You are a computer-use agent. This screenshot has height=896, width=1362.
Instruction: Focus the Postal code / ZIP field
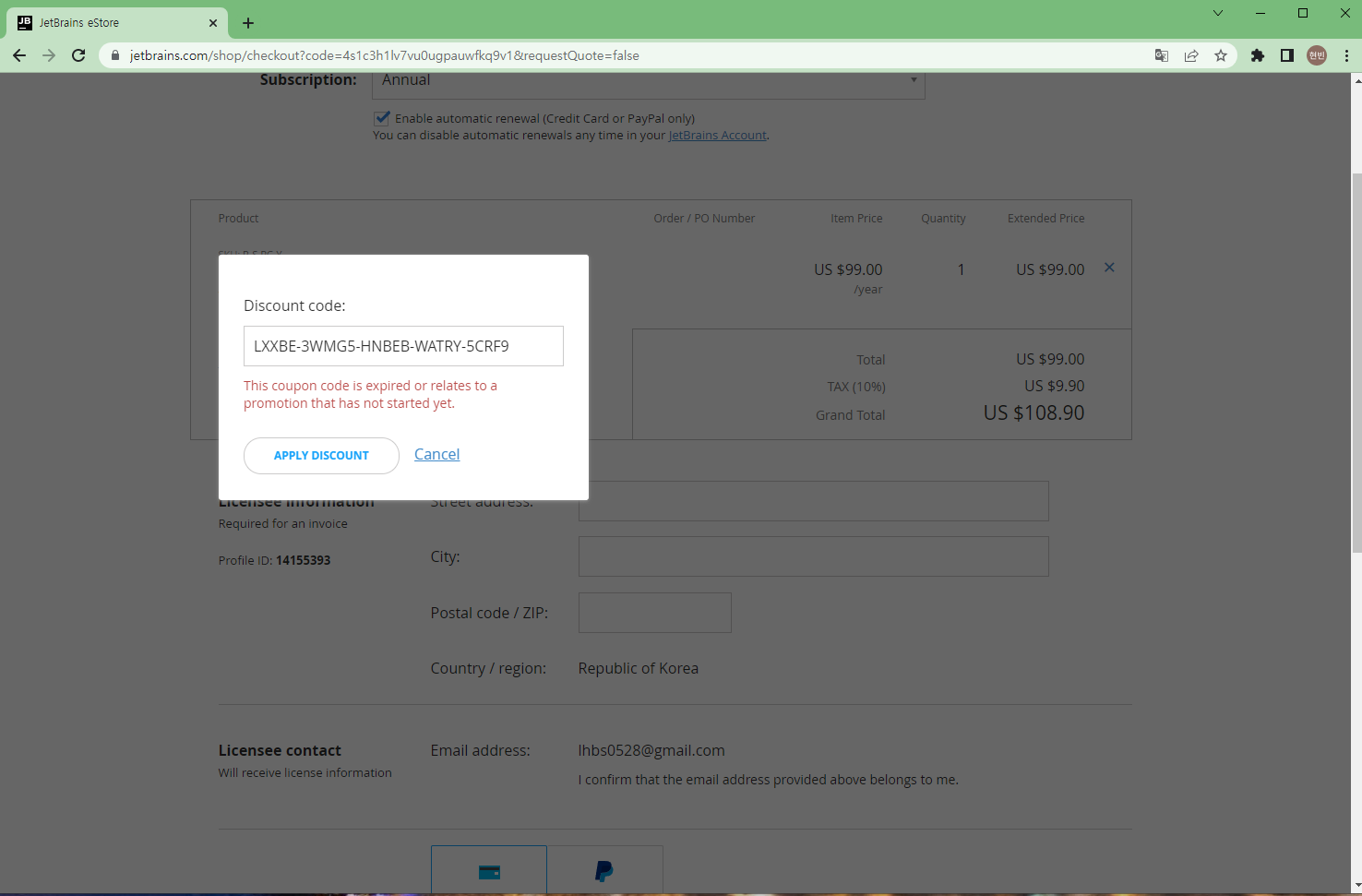click(655, 613)
